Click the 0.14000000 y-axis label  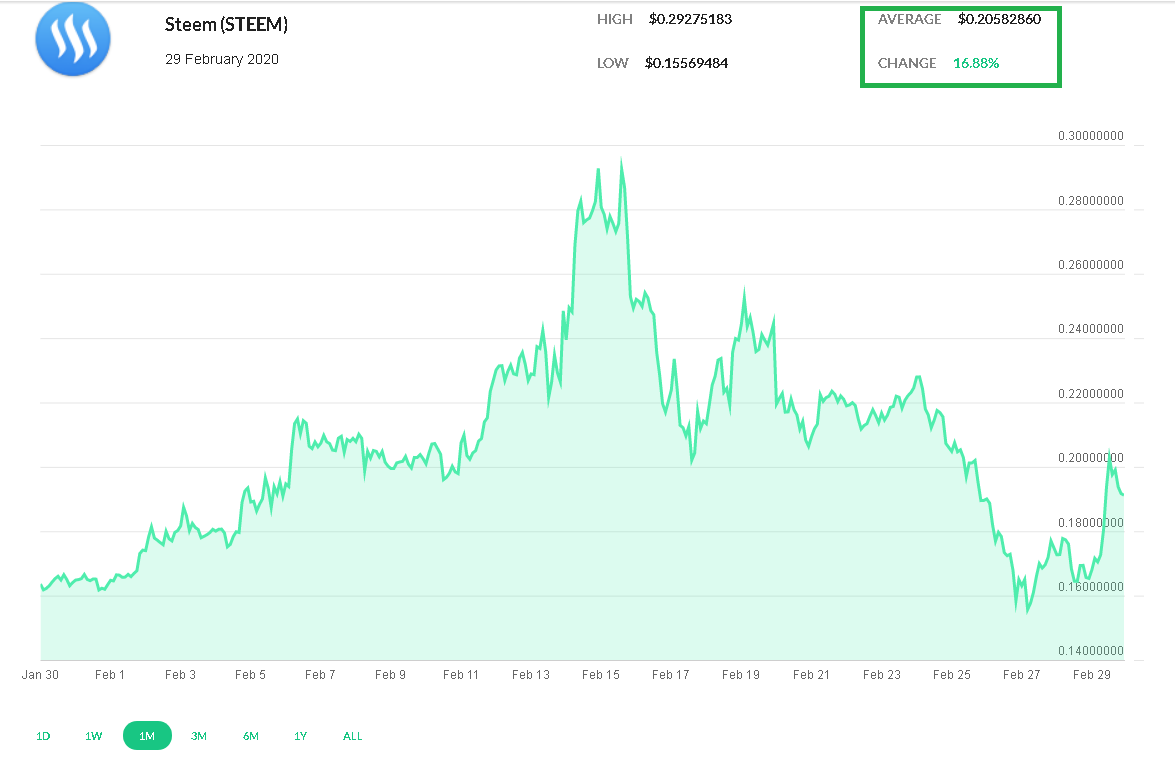1089,650
